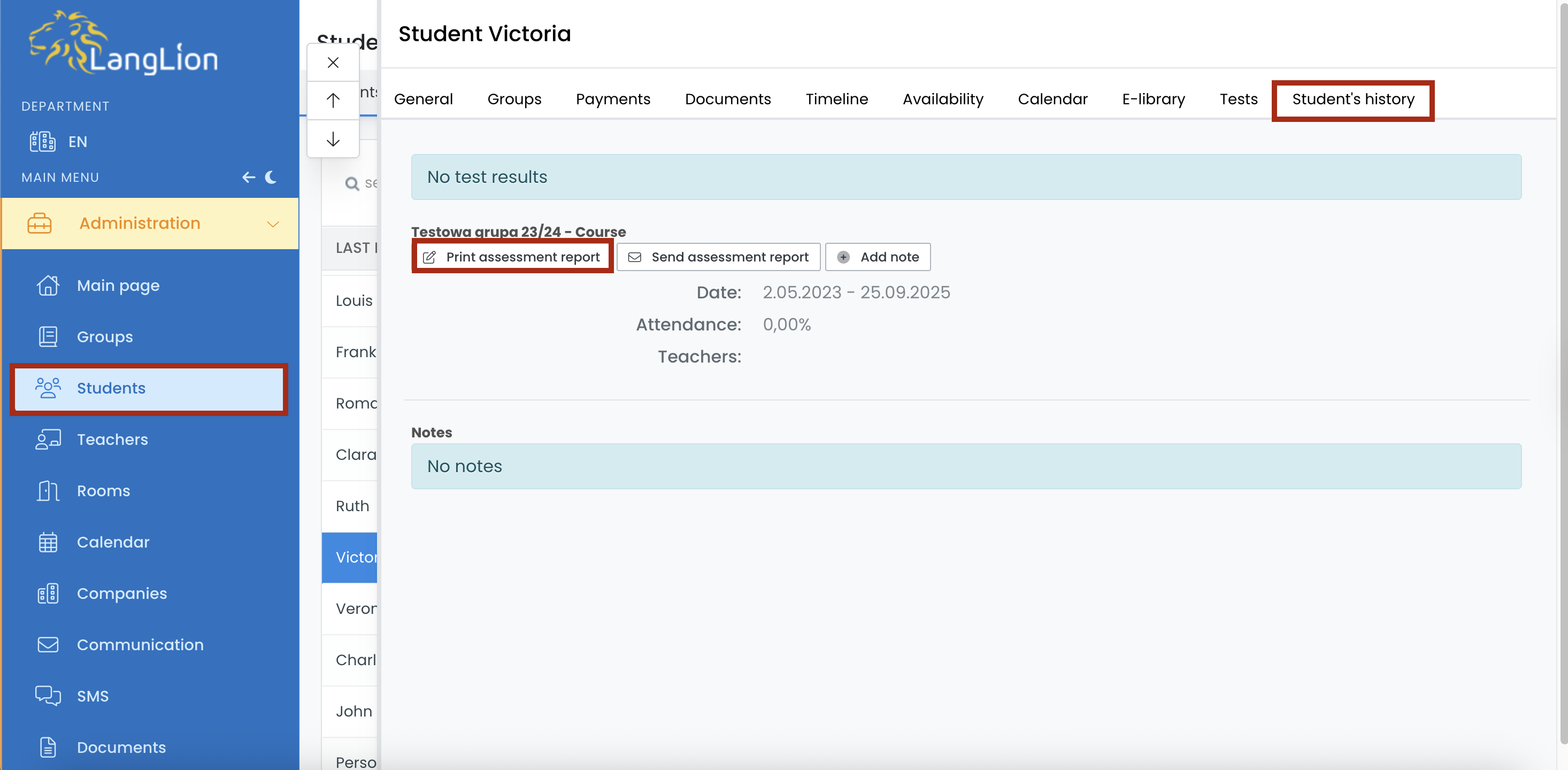Viewport: 1568px width, 770px height.
Task: Select Teachers in the sidebar menu
Action: [112, 439]
